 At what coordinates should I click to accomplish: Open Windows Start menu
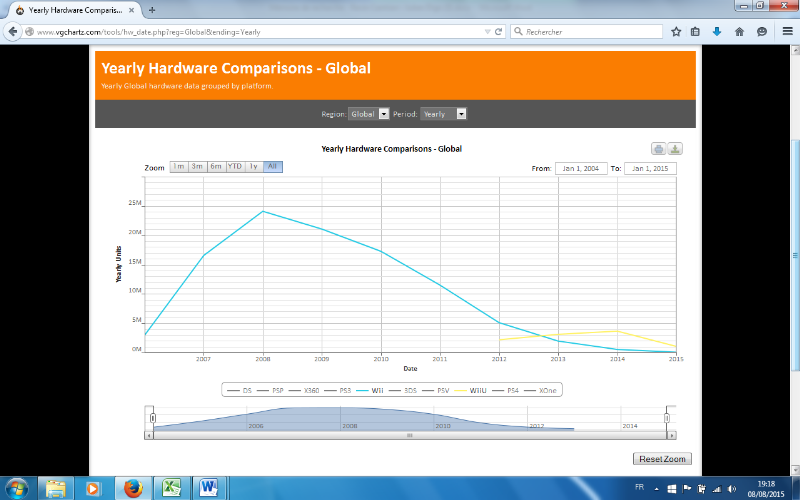coord(16,489)
